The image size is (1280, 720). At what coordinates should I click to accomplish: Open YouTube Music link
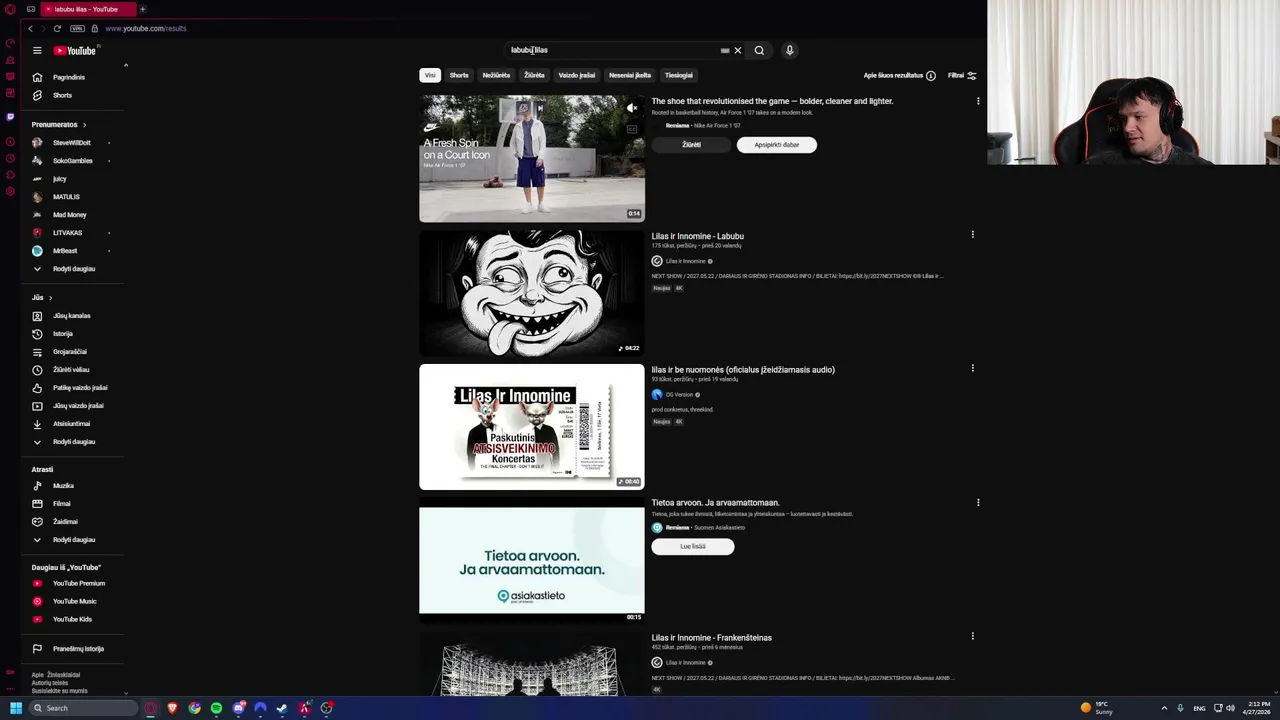(x=75, y=601)
